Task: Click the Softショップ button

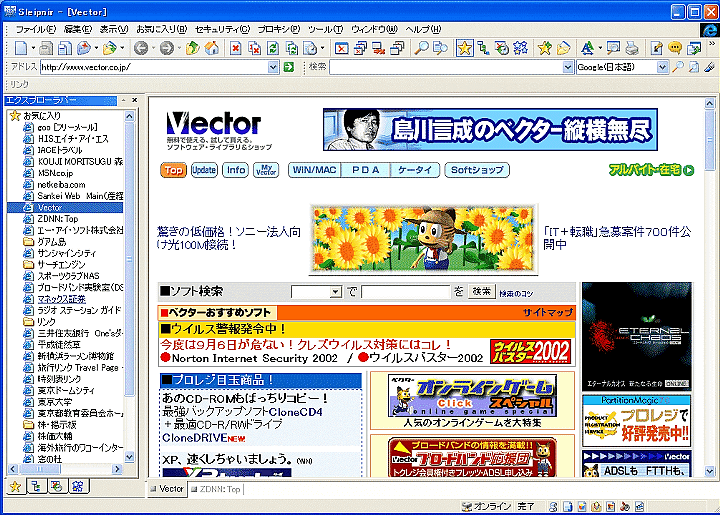Action: [477, 170]
